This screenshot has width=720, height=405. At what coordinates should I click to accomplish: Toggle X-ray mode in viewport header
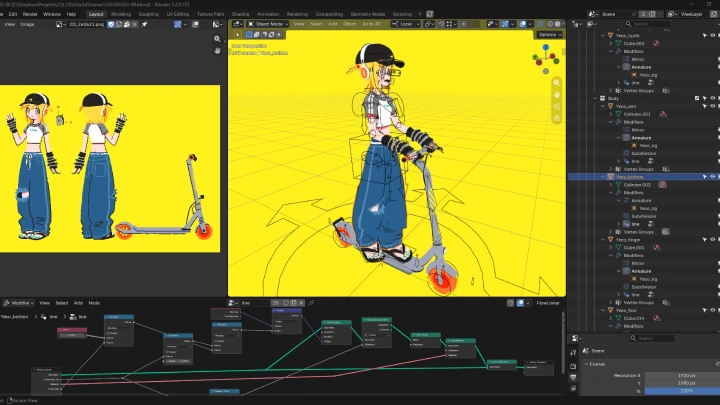click(x=541, y=24)
